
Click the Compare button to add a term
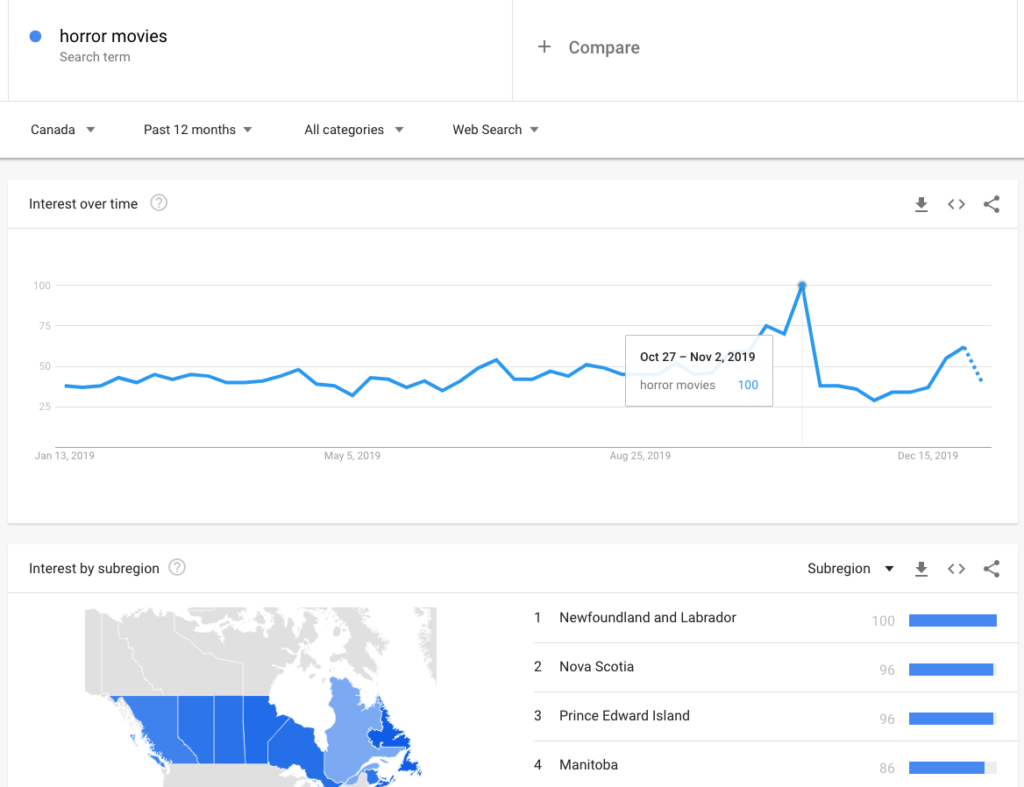coord(588,47)
